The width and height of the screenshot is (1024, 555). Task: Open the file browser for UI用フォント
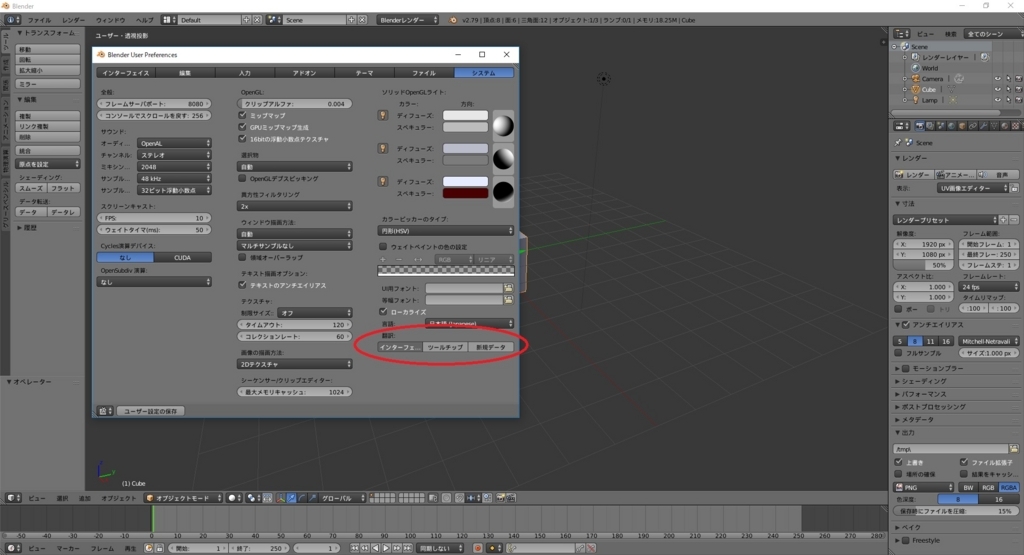coord(508,288)
